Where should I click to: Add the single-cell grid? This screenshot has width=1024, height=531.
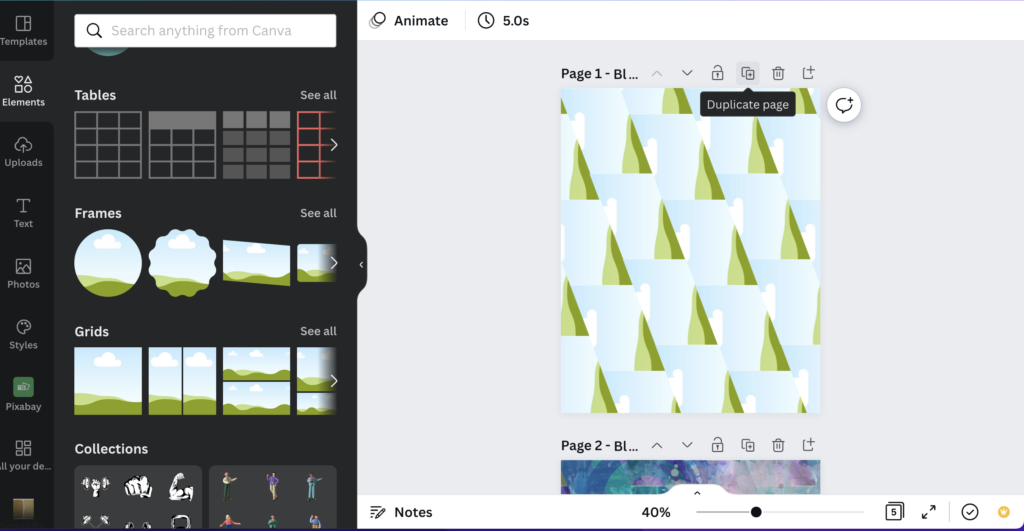coord(108,381)
